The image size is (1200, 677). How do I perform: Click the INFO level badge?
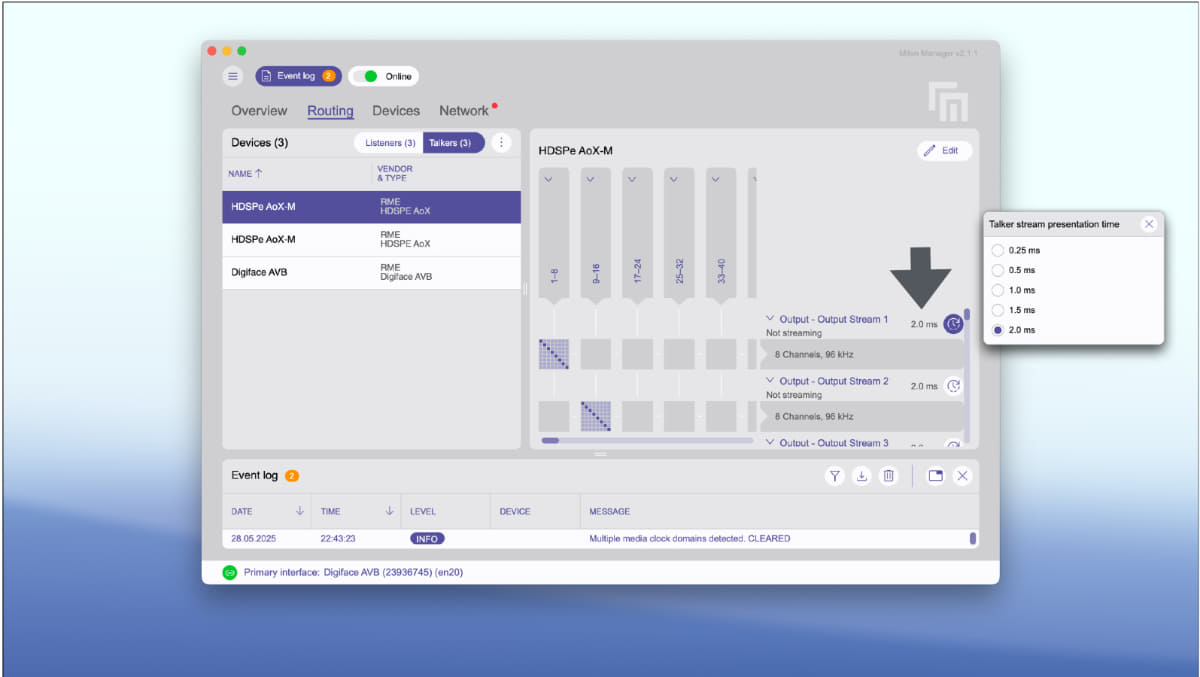tap(427, 538)
